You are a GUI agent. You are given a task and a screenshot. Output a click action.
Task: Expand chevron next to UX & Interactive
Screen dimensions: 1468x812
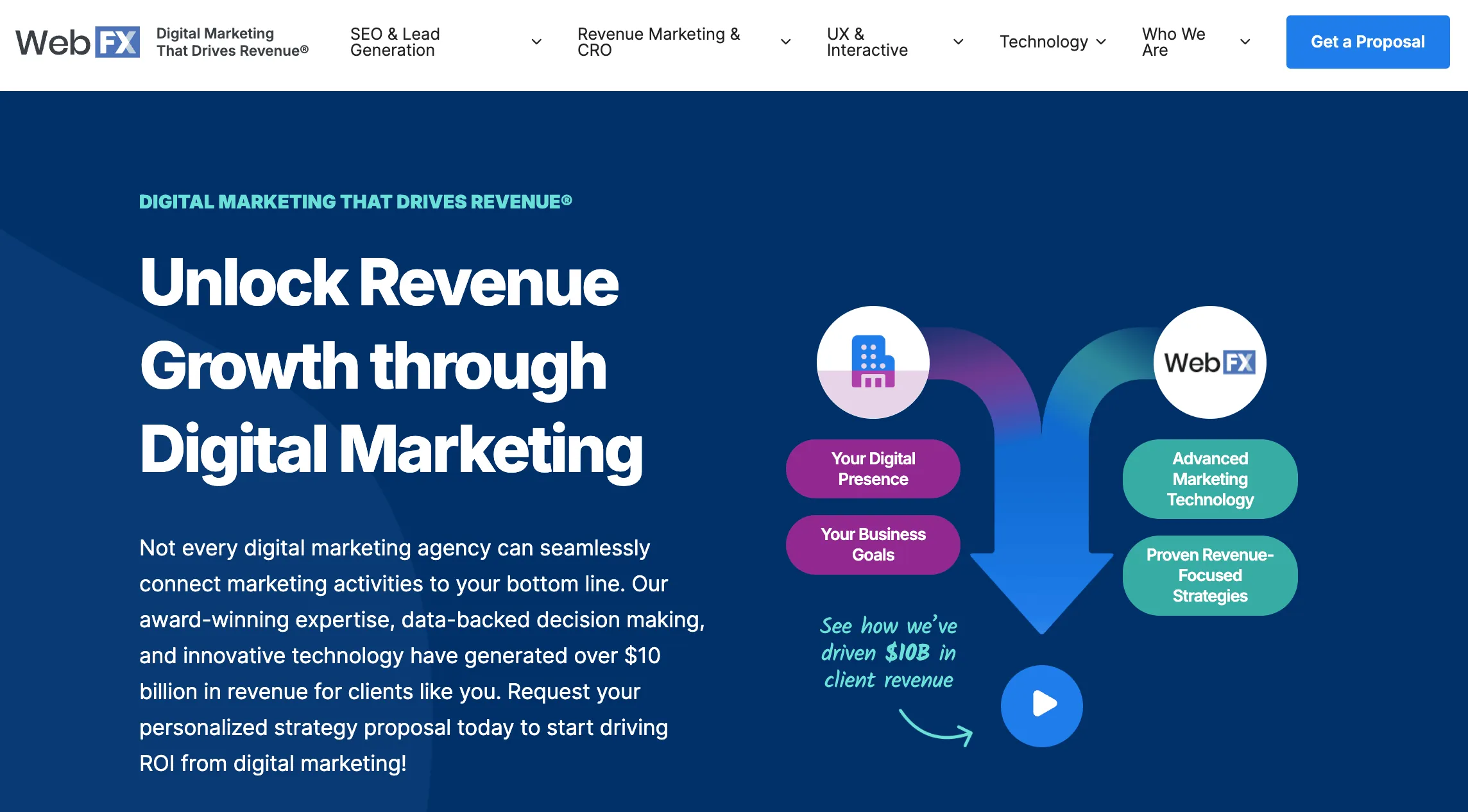[x=958, y=42]
